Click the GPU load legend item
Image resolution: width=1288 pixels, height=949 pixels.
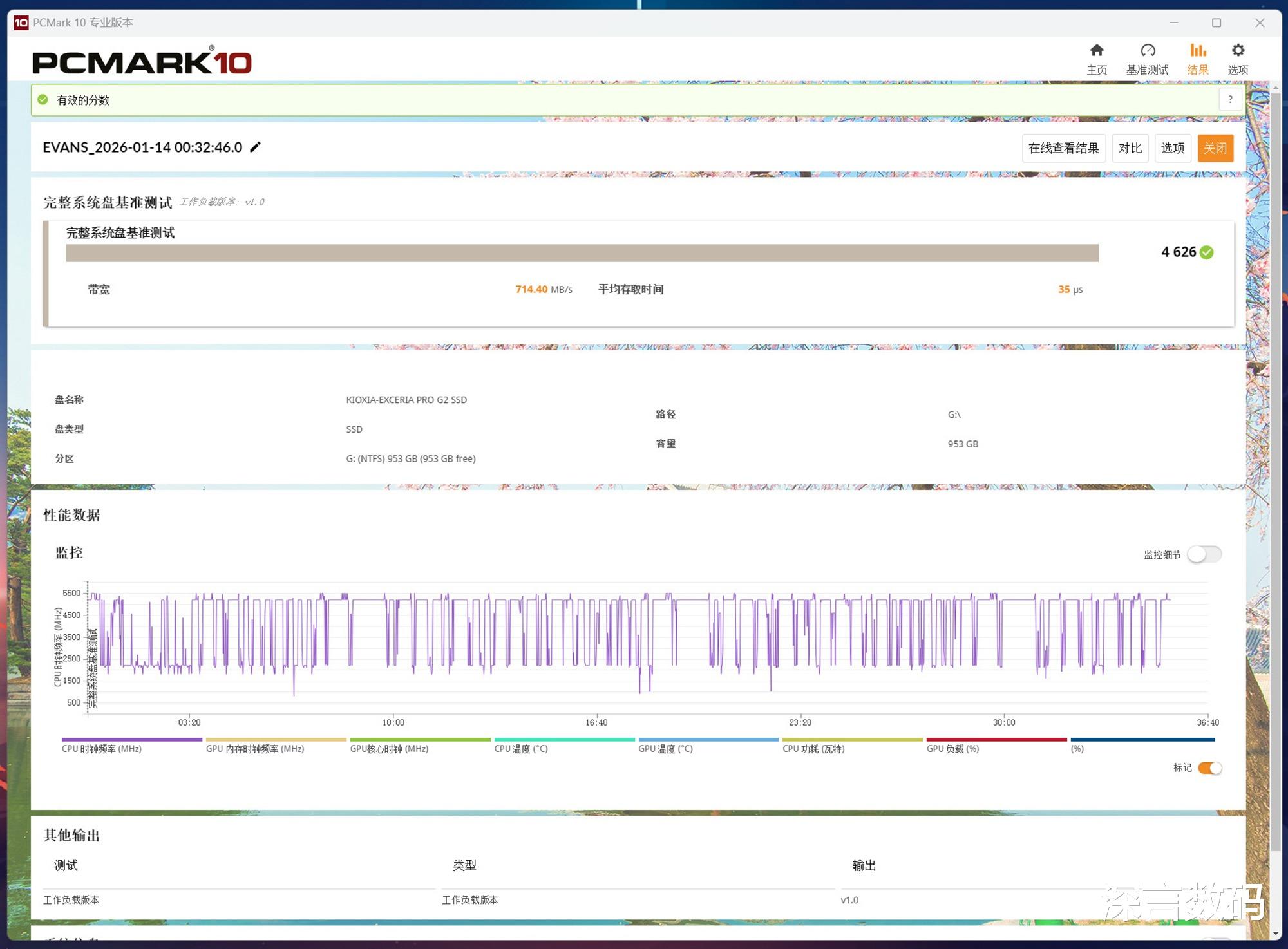(x=952, y=749)
